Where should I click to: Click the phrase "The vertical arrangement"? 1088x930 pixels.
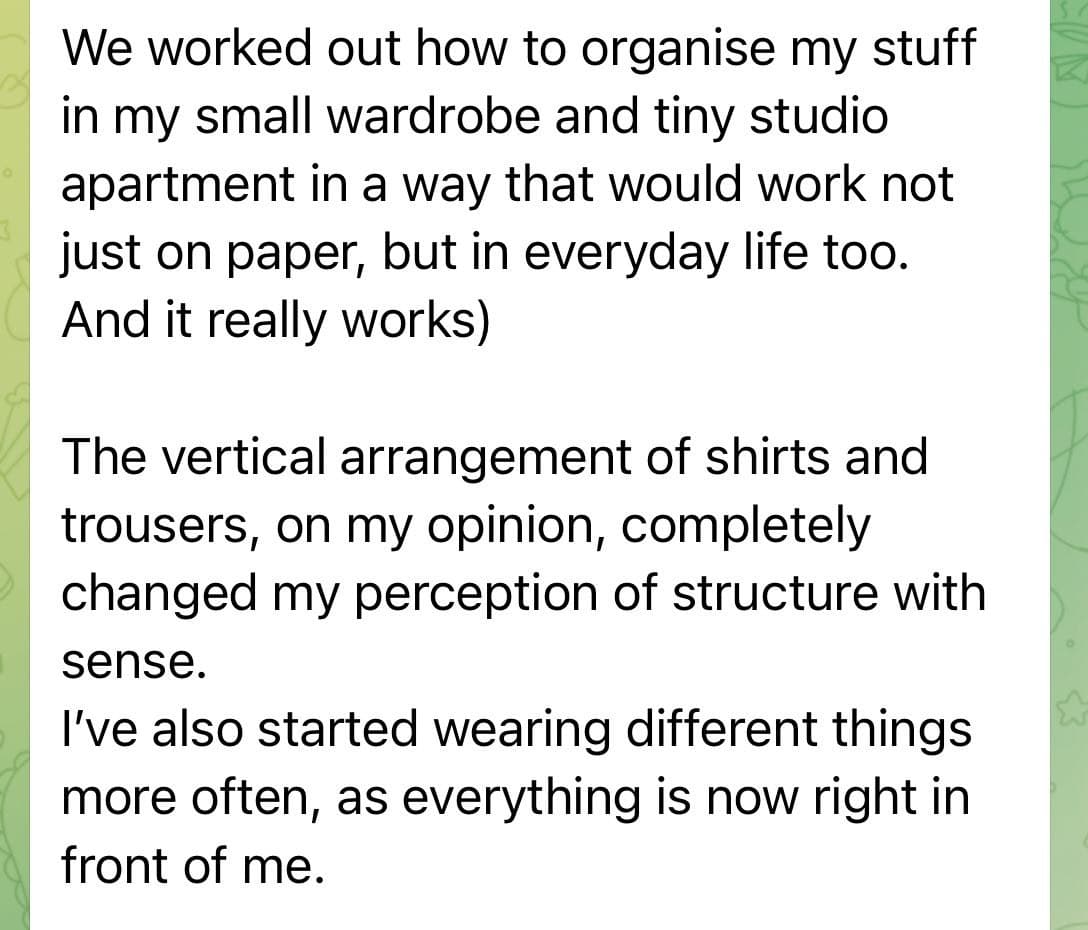346,457
